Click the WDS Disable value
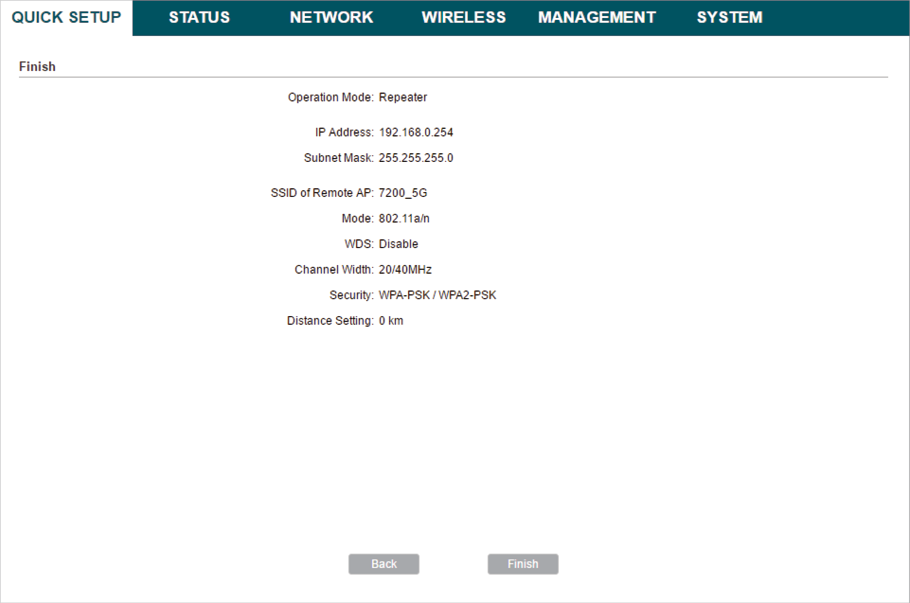This screenshot has width=910, height=603. click(398, 244)
